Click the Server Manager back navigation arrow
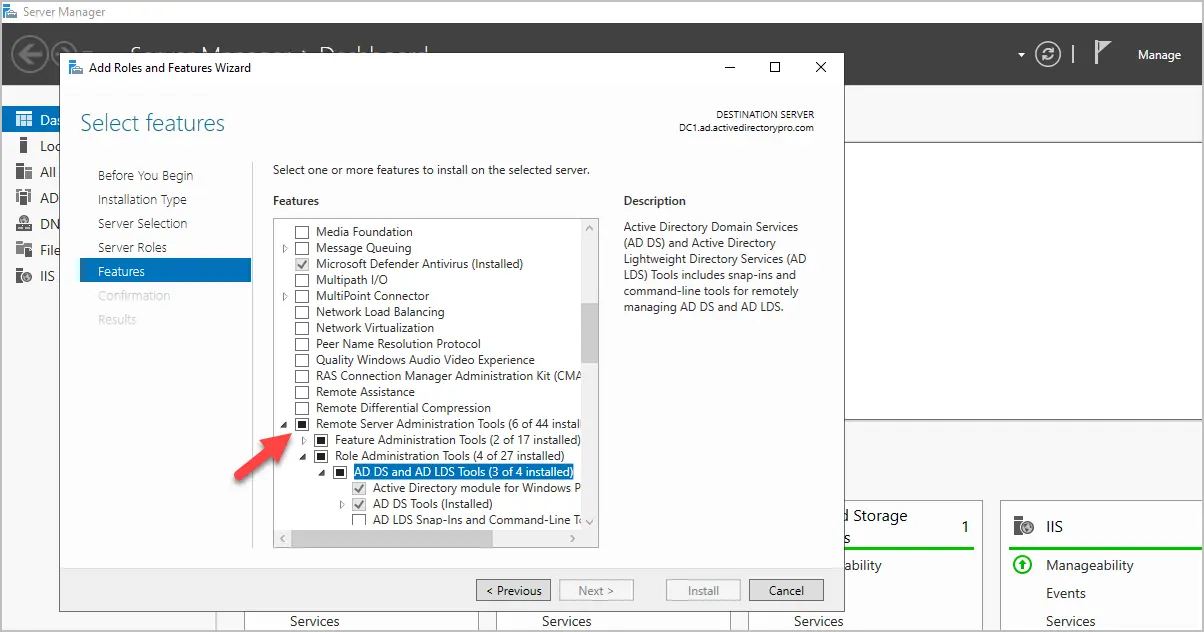Screen dimensions: 1204x632 [30, 54]
